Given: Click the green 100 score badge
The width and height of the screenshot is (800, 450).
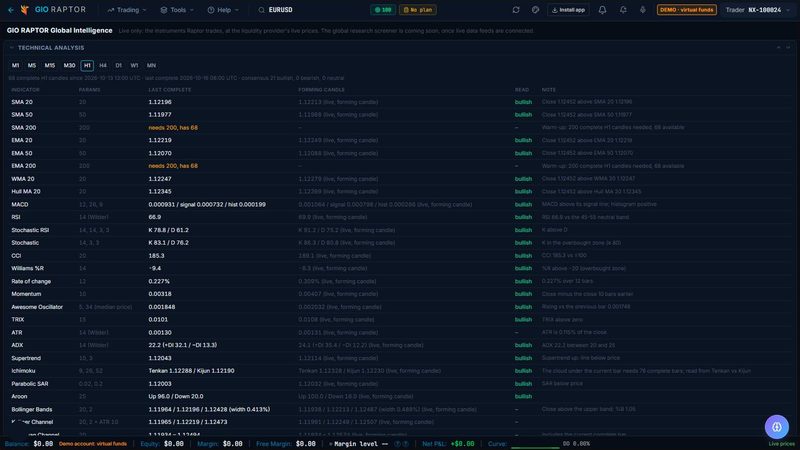Looking at the screenshot, I should (x=383, y=10).
